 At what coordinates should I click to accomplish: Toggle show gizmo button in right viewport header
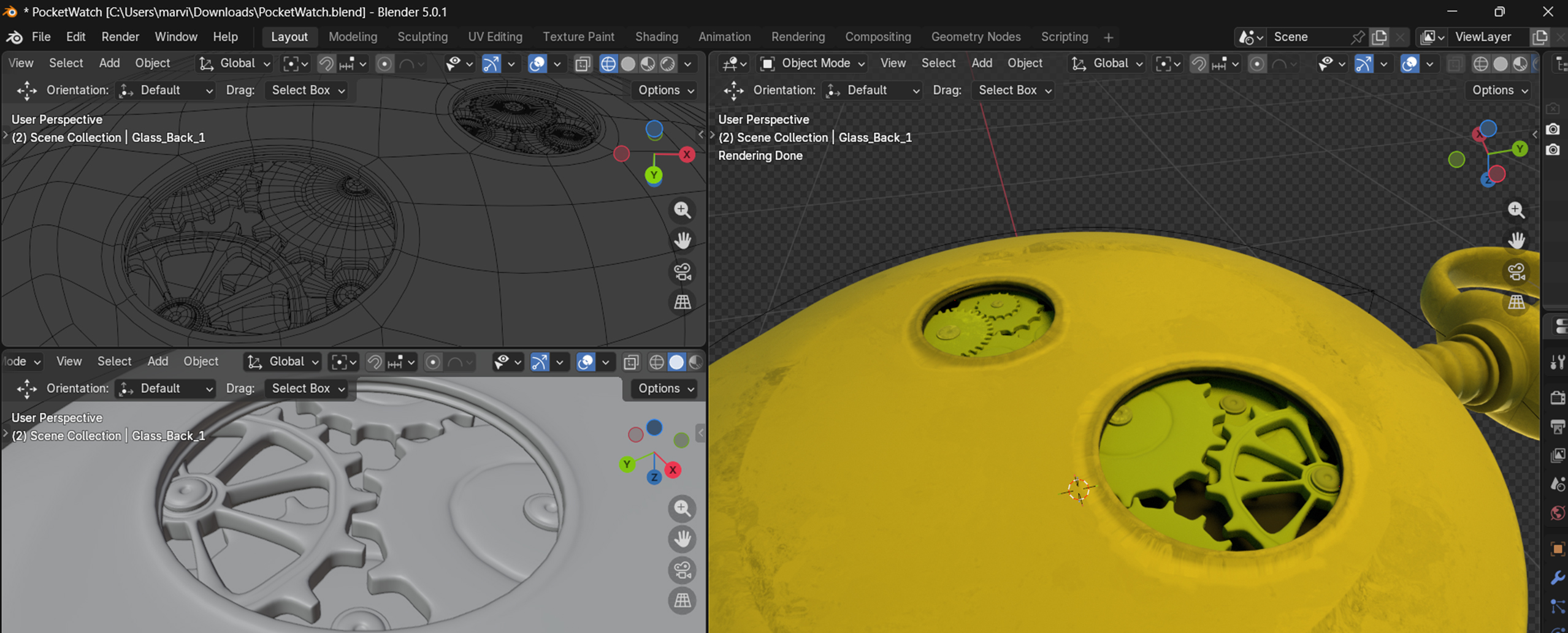coord(1363,64)
